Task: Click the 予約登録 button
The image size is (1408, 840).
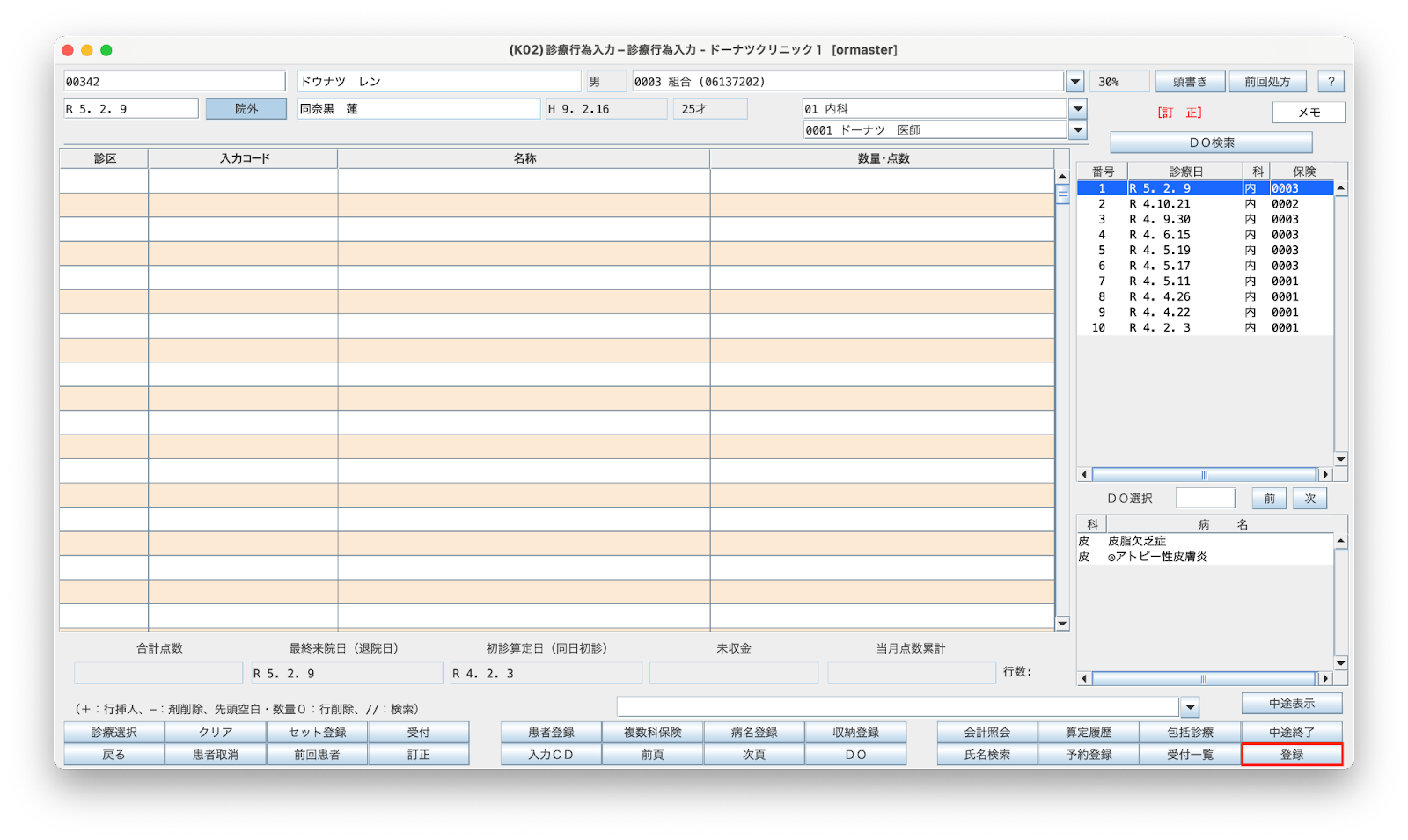Action: (x=1089, y=755)
